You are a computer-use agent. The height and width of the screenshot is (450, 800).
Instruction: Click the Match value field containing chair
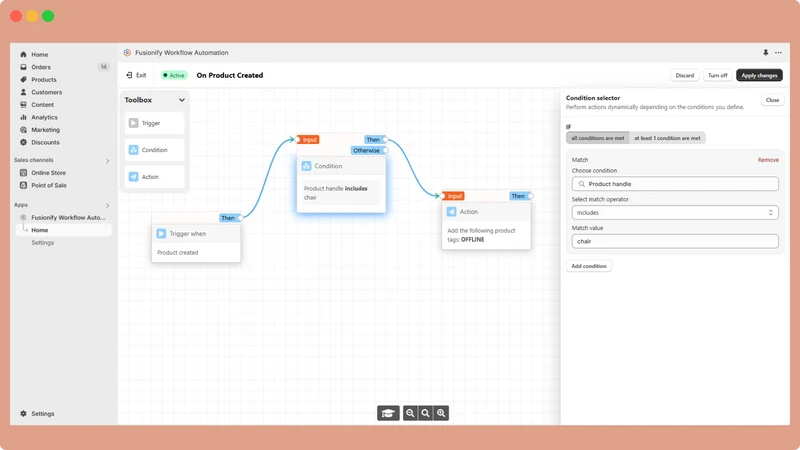click(x=675, y=241)
